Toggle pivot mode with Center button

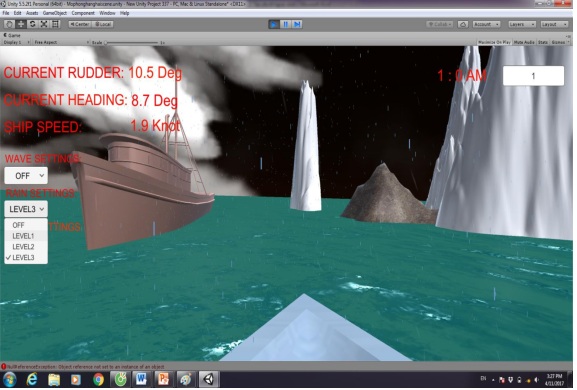80,24
